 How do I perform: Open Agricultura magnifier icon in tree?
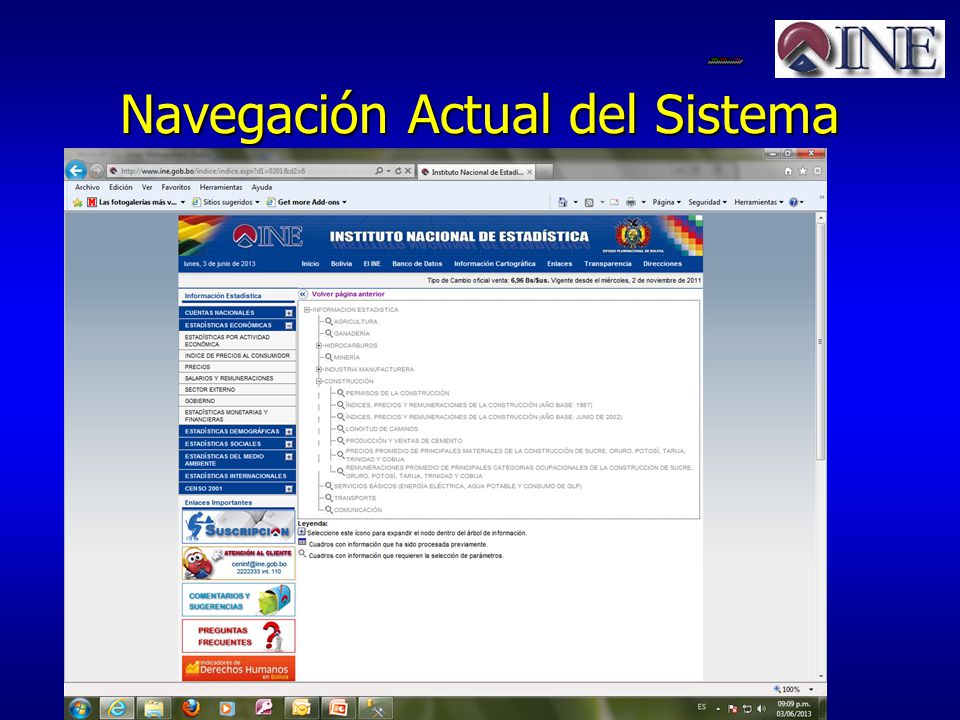tap(329, 321)
